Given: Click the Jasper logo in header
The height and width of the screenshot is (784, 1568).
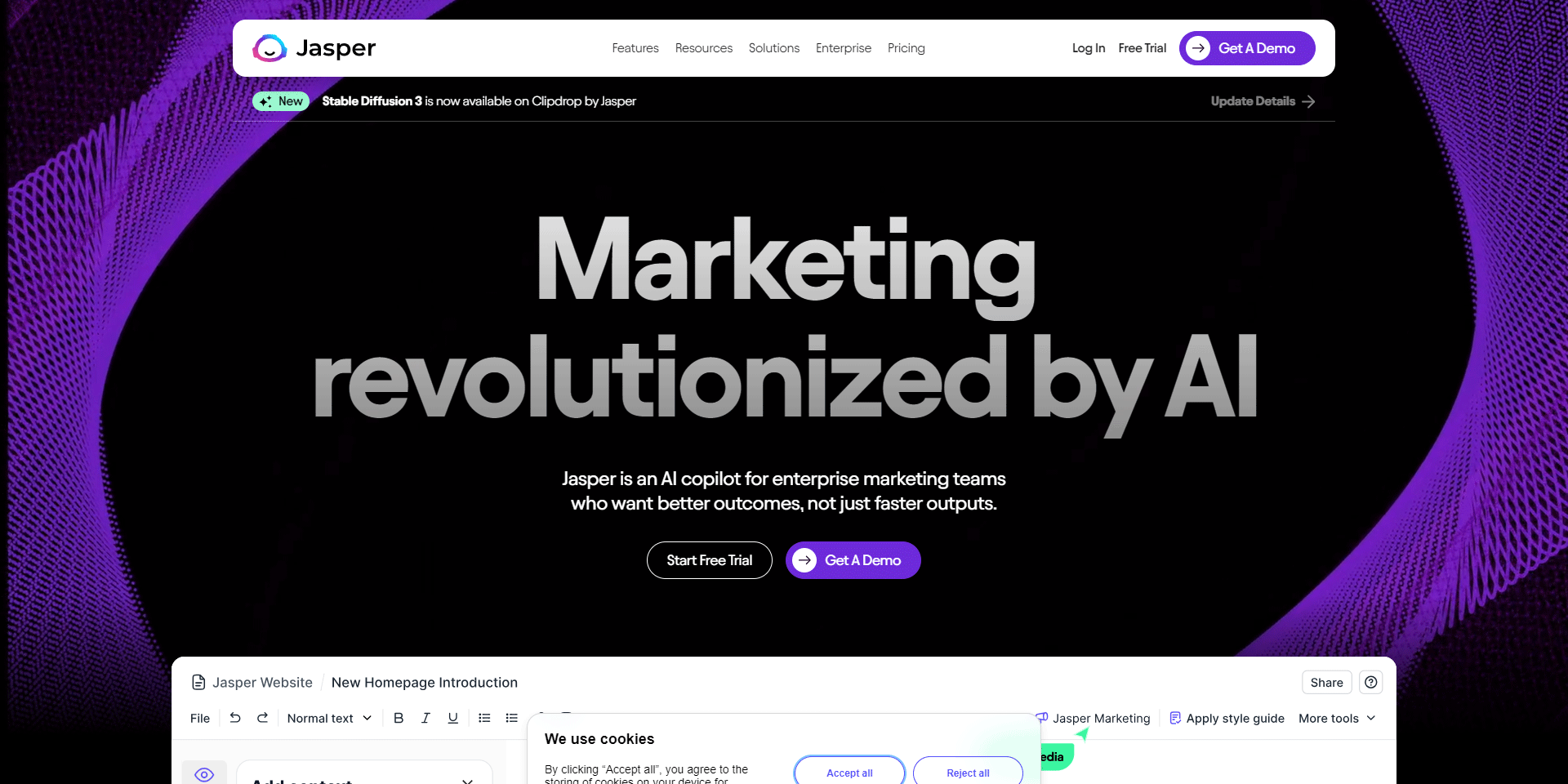Looking at the screenshot, I should pyautogui.click(x=314, y=48).
